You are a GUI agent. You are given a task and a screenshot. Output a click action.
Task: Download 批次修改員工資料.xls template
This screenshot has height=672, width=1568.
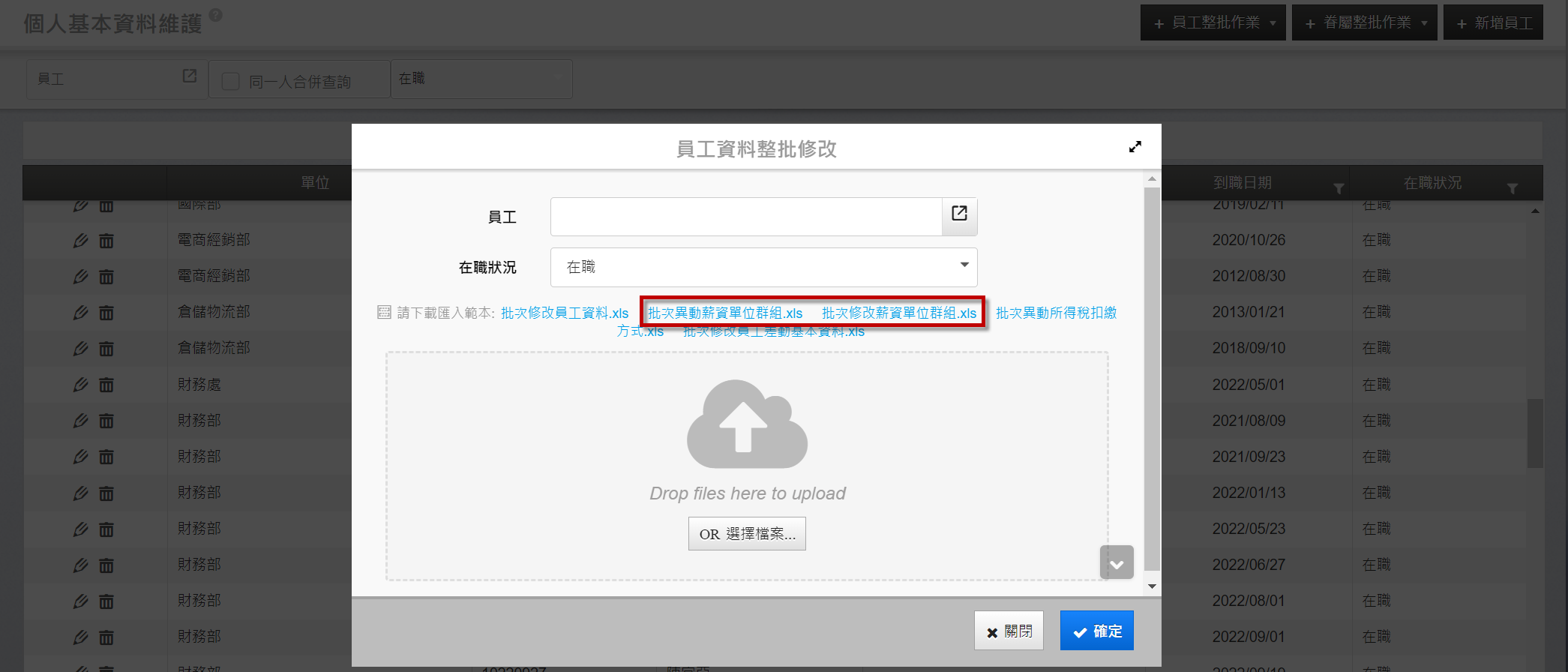pyautogui.click(x=564, y=313)
